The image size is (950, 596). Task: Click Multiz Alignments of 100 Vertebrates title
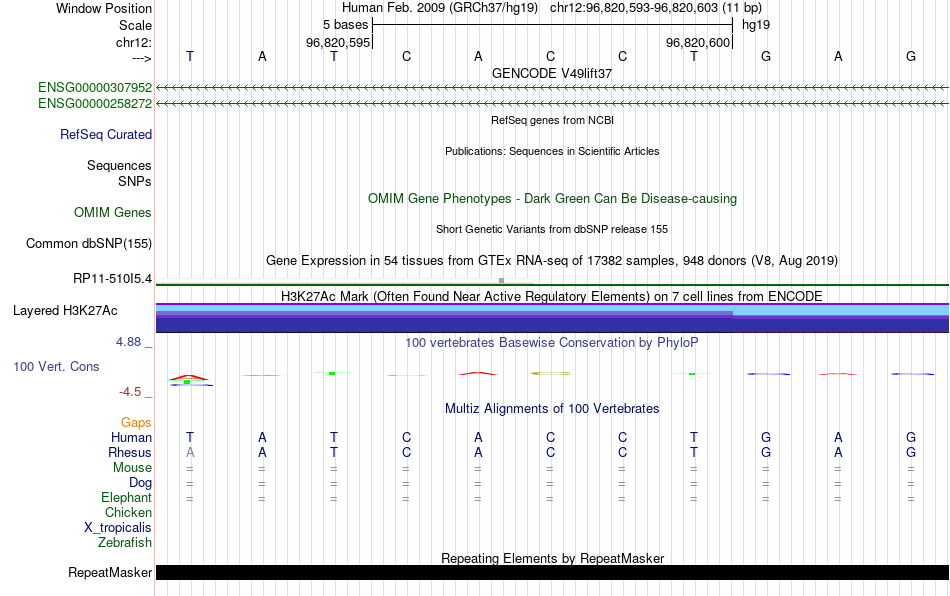pos(552,408)
